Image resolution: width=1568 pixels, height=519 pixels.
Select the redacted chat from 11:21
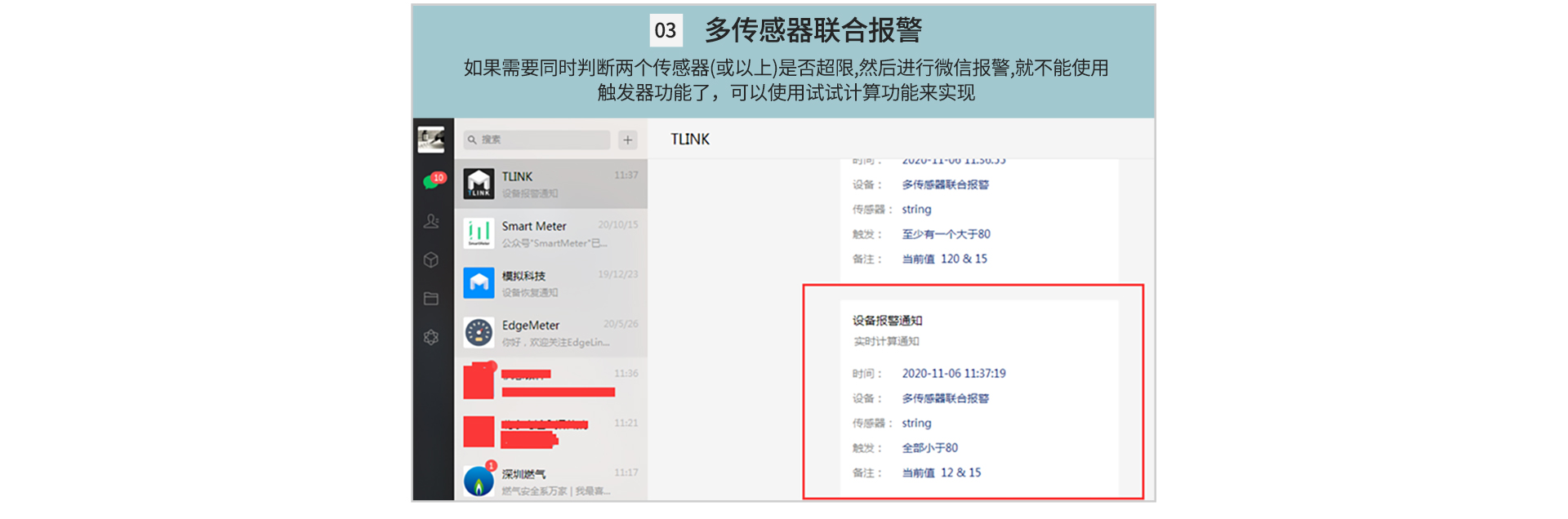click(x=551, y=432)
